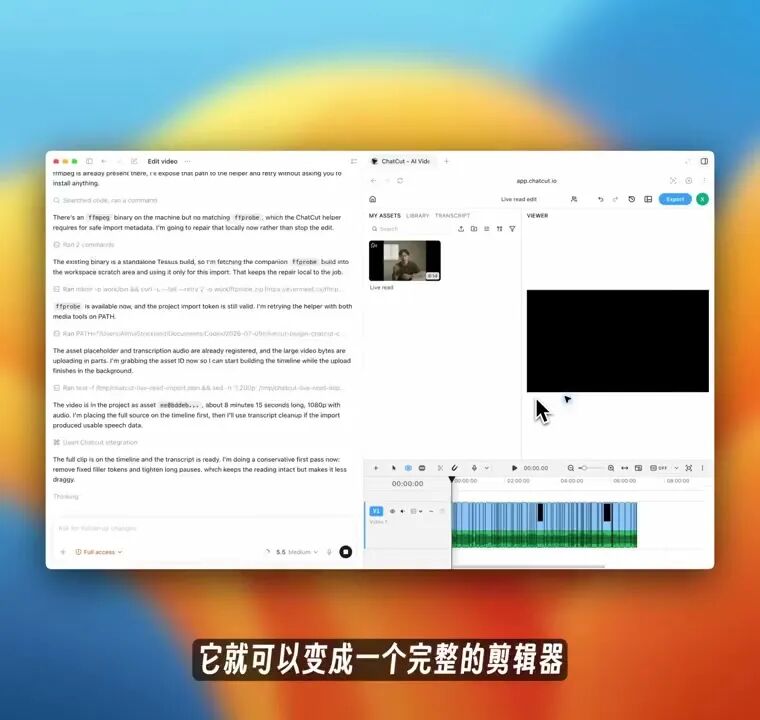Click the assets Search field
This screenshot has height=720, width=760.
click(x=410, y=228)
